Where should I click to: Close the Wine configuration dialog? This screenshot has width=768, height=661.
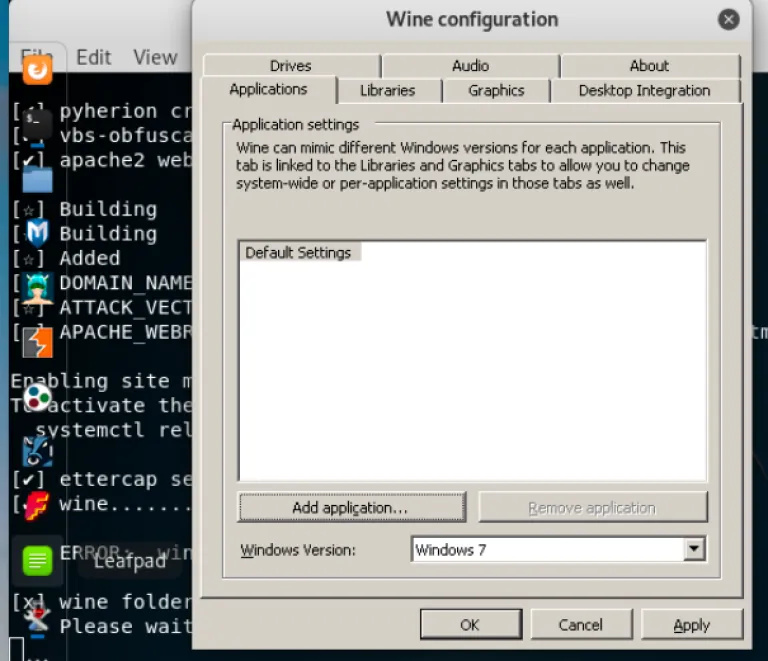[729, 19]
